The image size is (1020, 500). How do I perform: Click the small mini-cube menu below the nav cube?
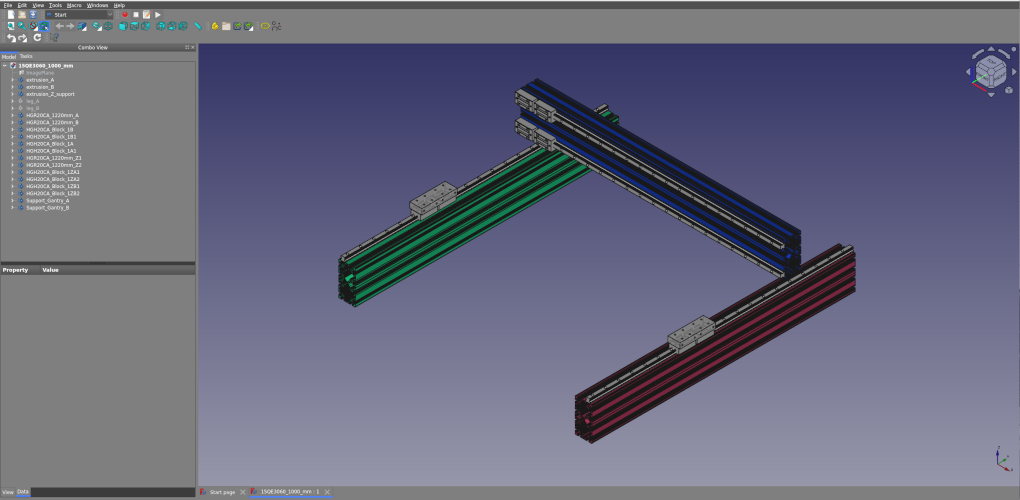(x=1009, y=90)
